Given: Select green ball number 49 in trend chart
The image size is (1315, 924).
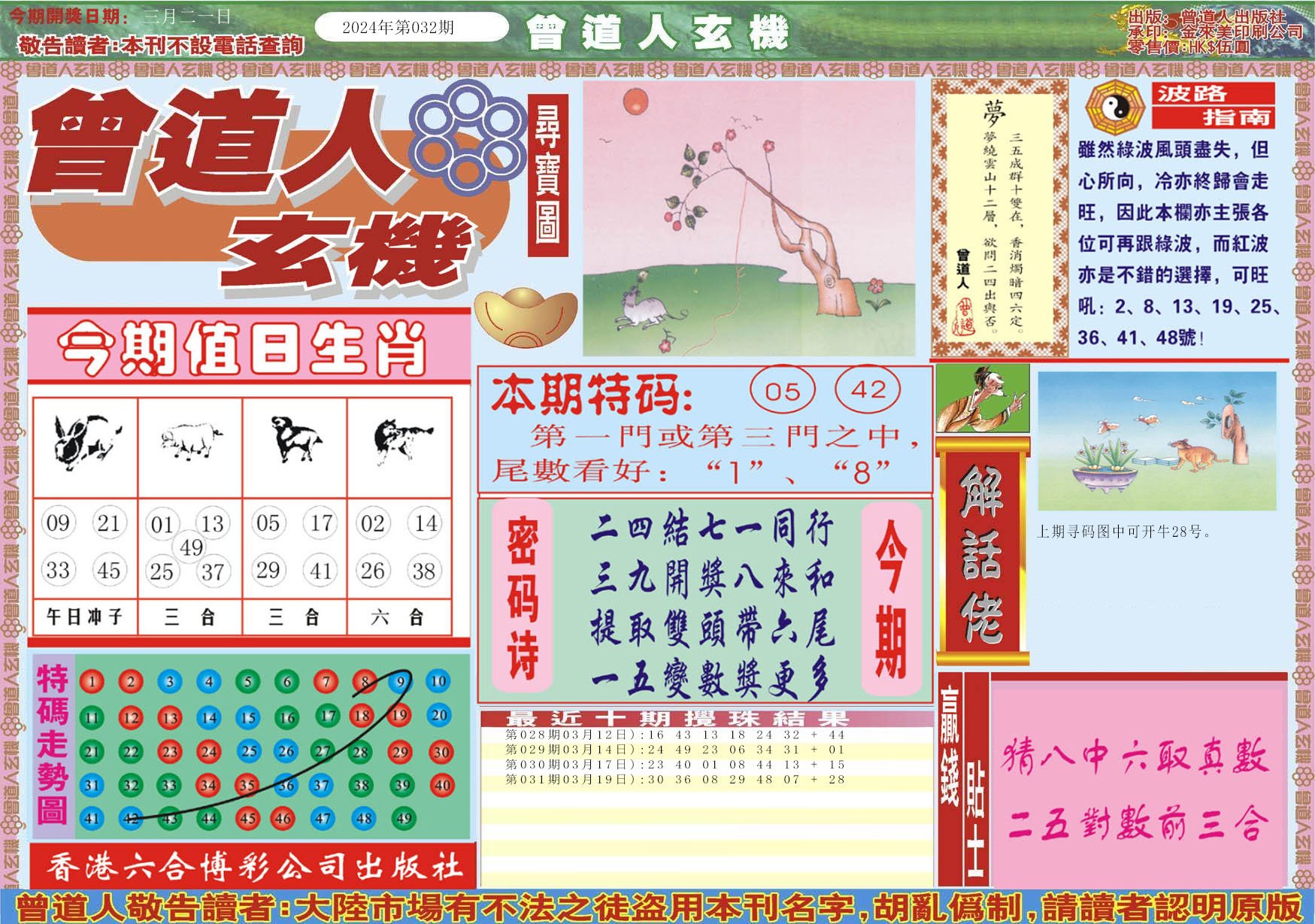Looking at the screenshot, I should [404, 818].
